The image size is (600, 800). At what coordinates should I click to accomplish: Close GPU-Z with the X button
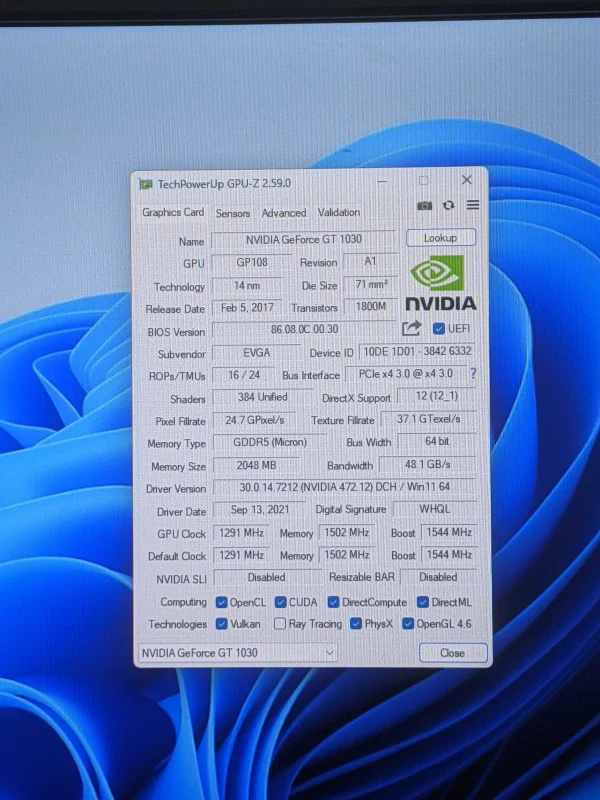466,180
